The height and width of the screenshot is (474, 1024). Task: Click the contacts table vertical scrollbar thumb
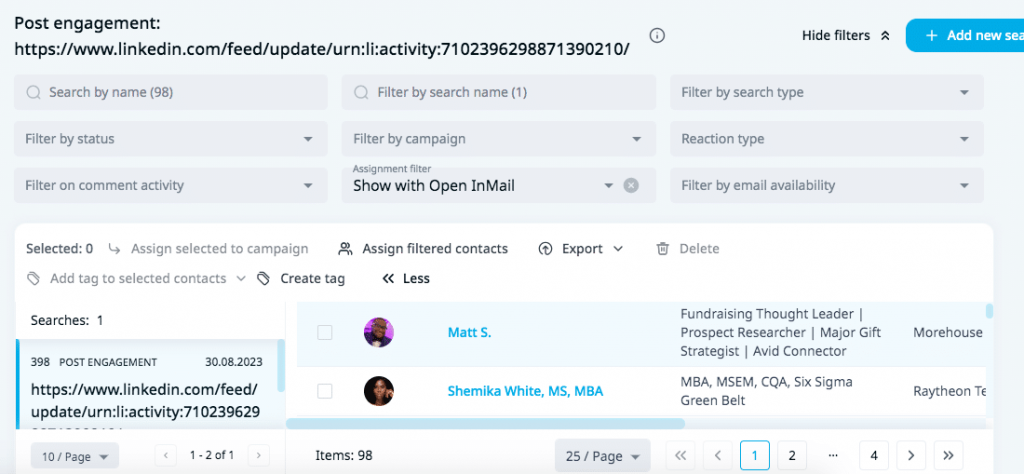tap(989, 311)
